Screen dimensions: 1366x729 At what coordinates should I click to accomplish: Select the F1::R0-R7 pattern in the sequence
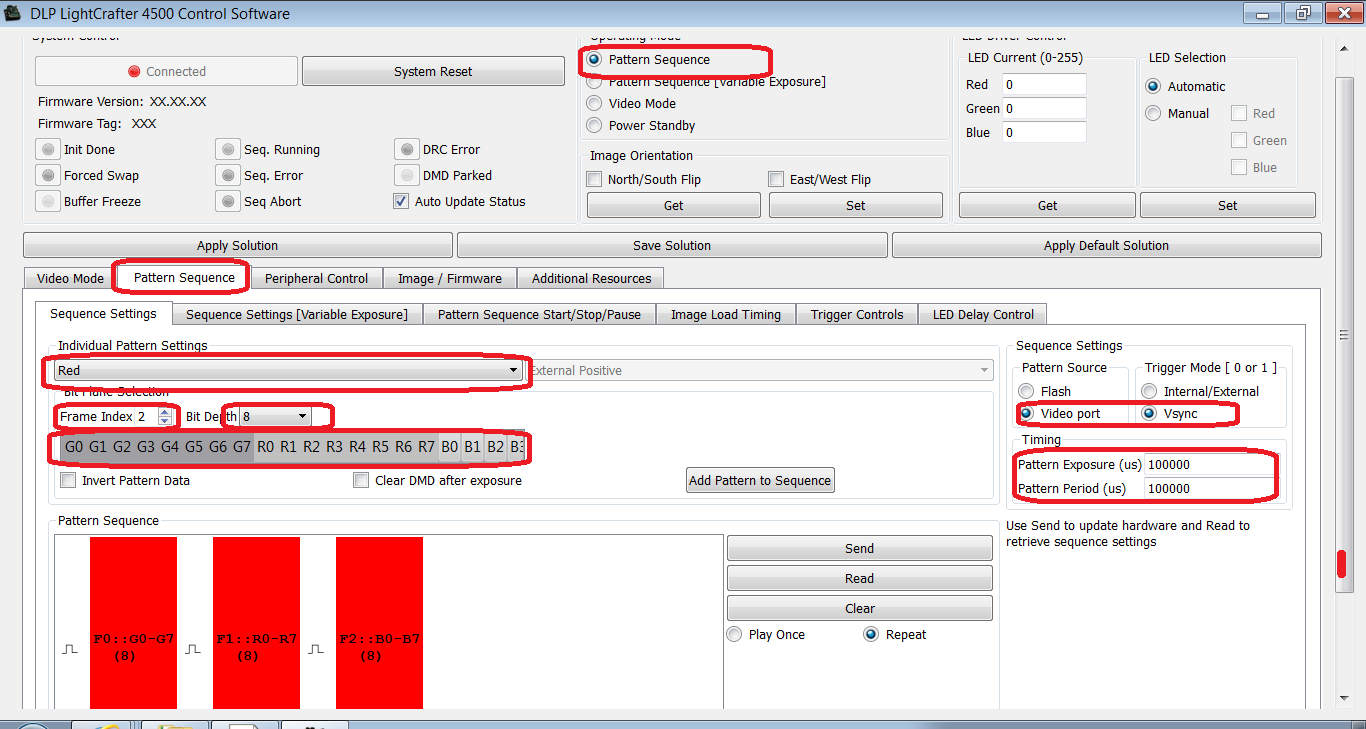(x=256, y=624)
